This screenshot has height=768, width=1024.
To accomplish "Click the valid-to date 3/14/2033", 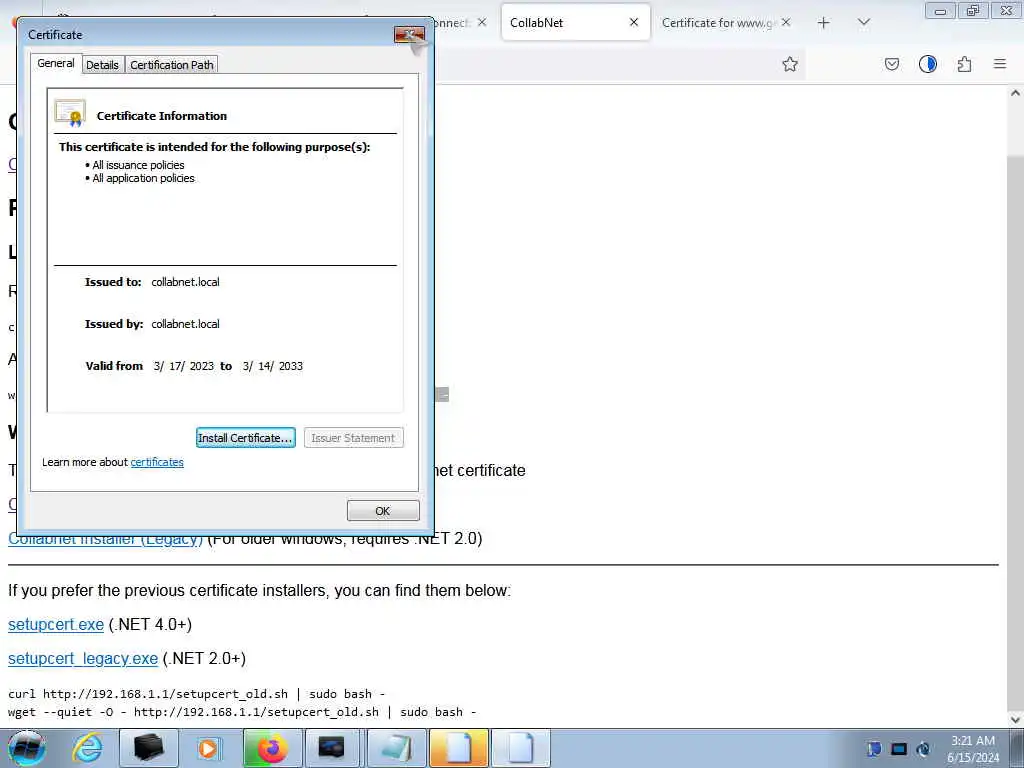I will (272, 366).
